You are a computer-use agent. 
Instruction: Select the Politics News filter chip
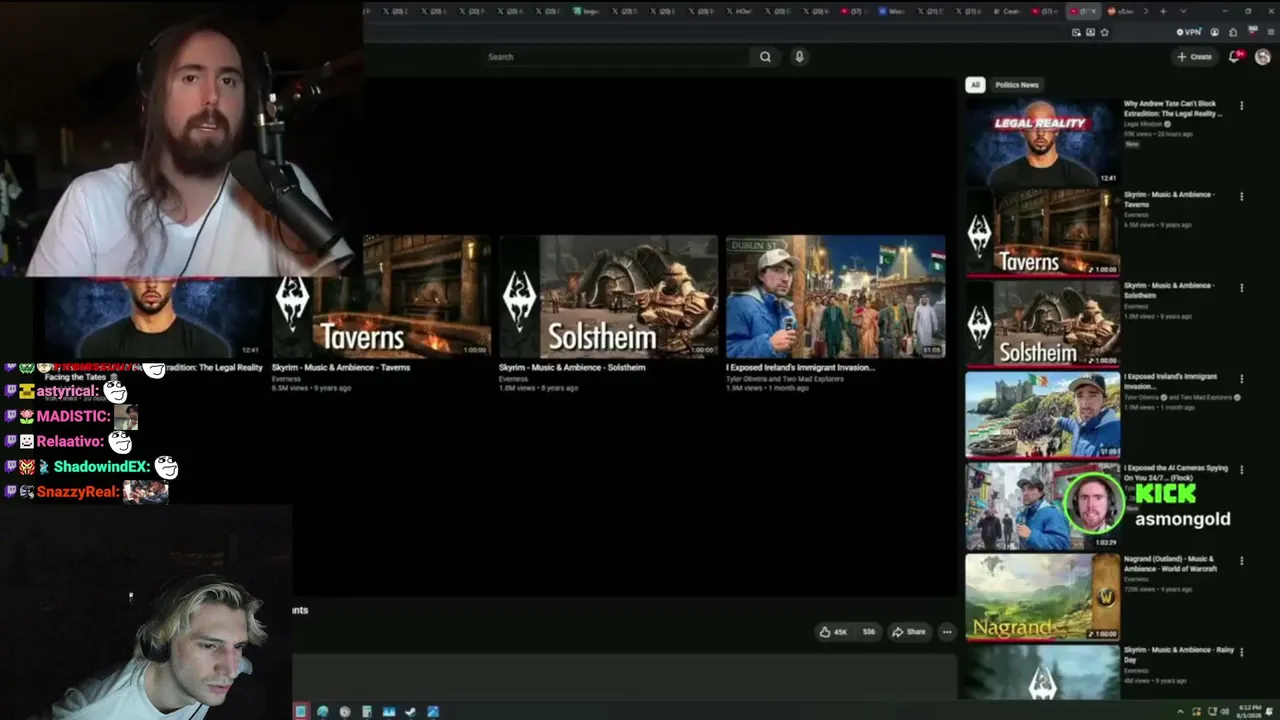coord(1017,85)
